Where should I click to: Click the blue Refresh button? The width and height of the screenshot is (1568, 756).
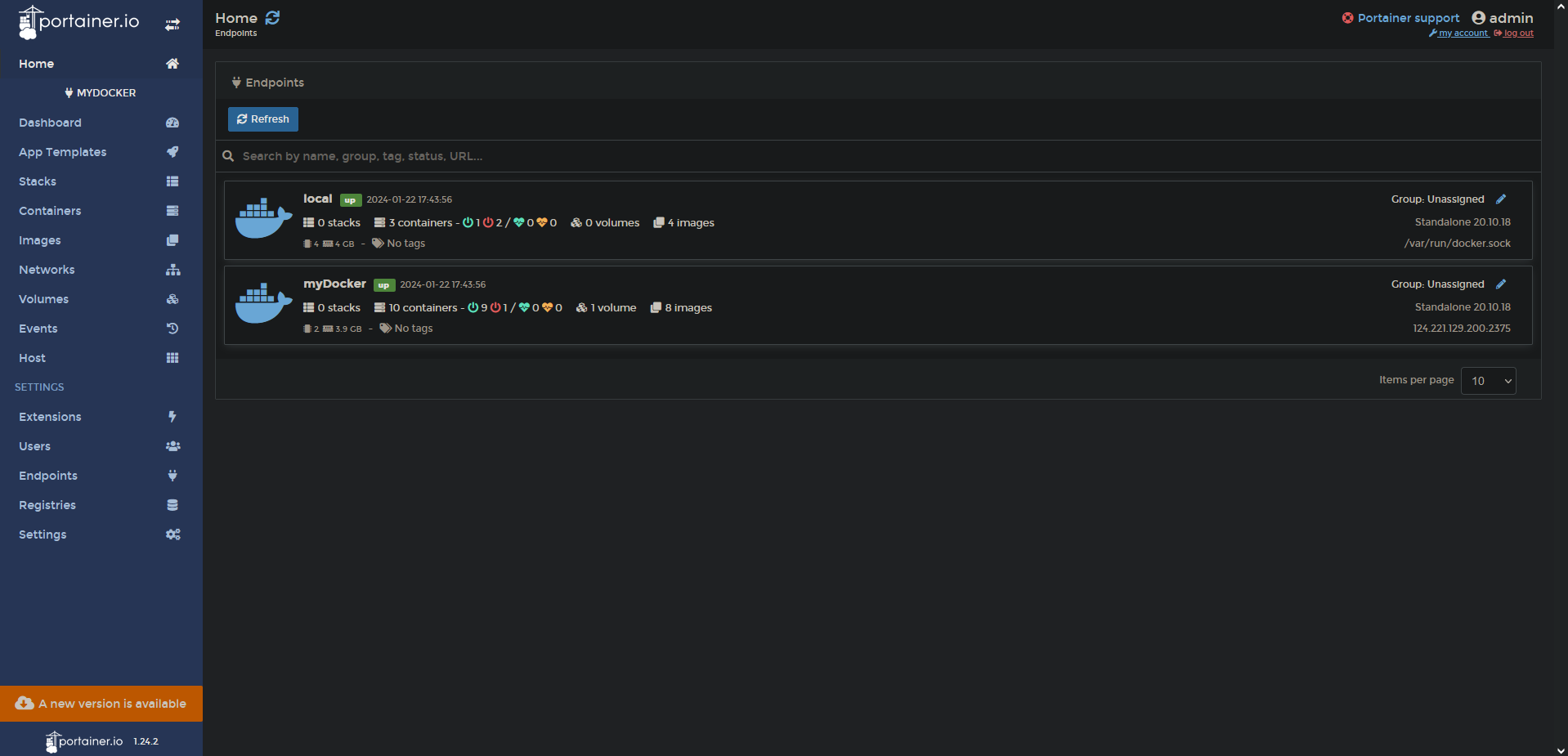[x=263, y=119]
